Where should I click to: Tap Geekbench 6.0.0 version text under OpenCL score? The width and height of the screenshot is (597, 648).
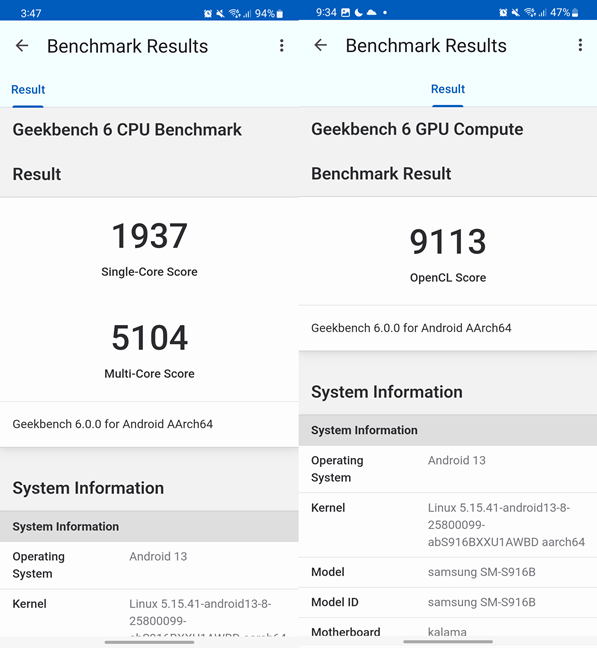coord(411,328)
